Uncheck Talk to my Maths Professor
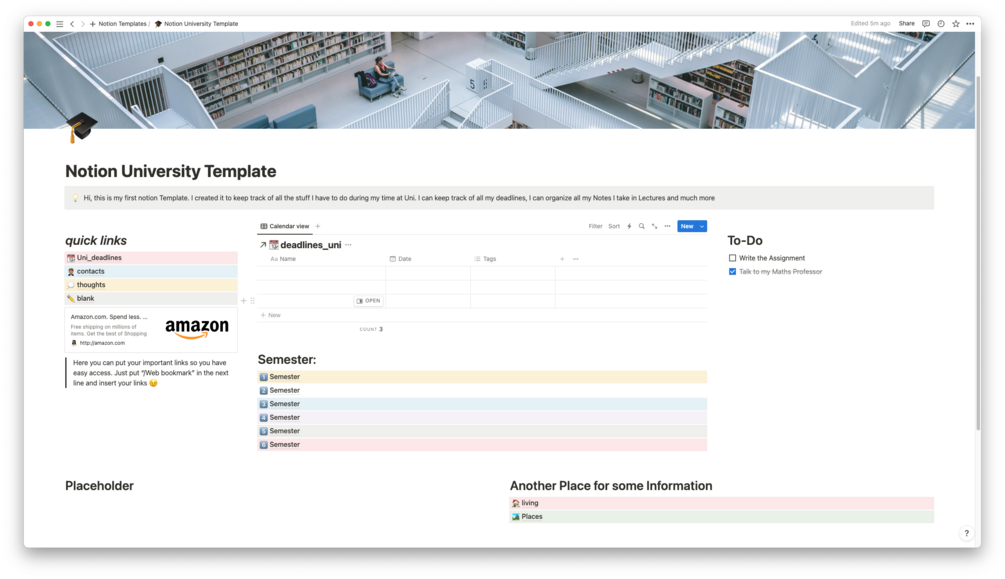This screenshot has height=579, width=1005. tap(731, 271)
